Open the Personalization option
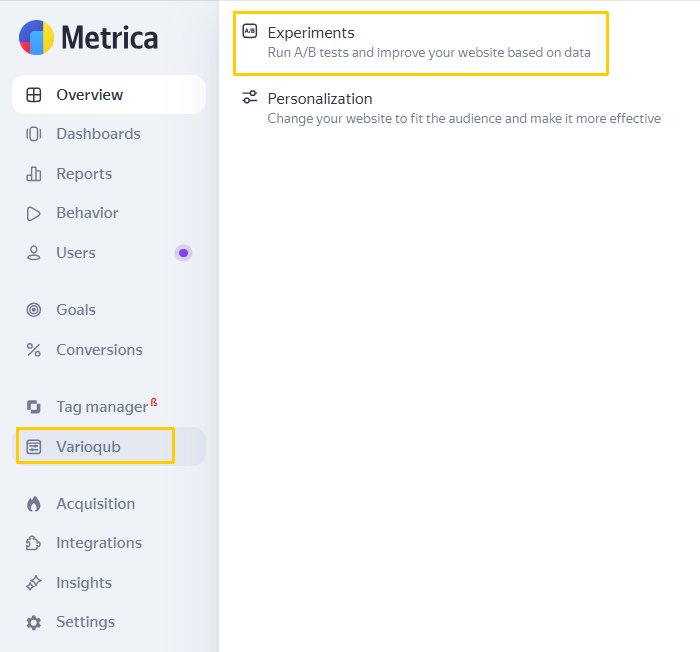Viewport: 700px width, 652px height. click(x=451, y=108)
